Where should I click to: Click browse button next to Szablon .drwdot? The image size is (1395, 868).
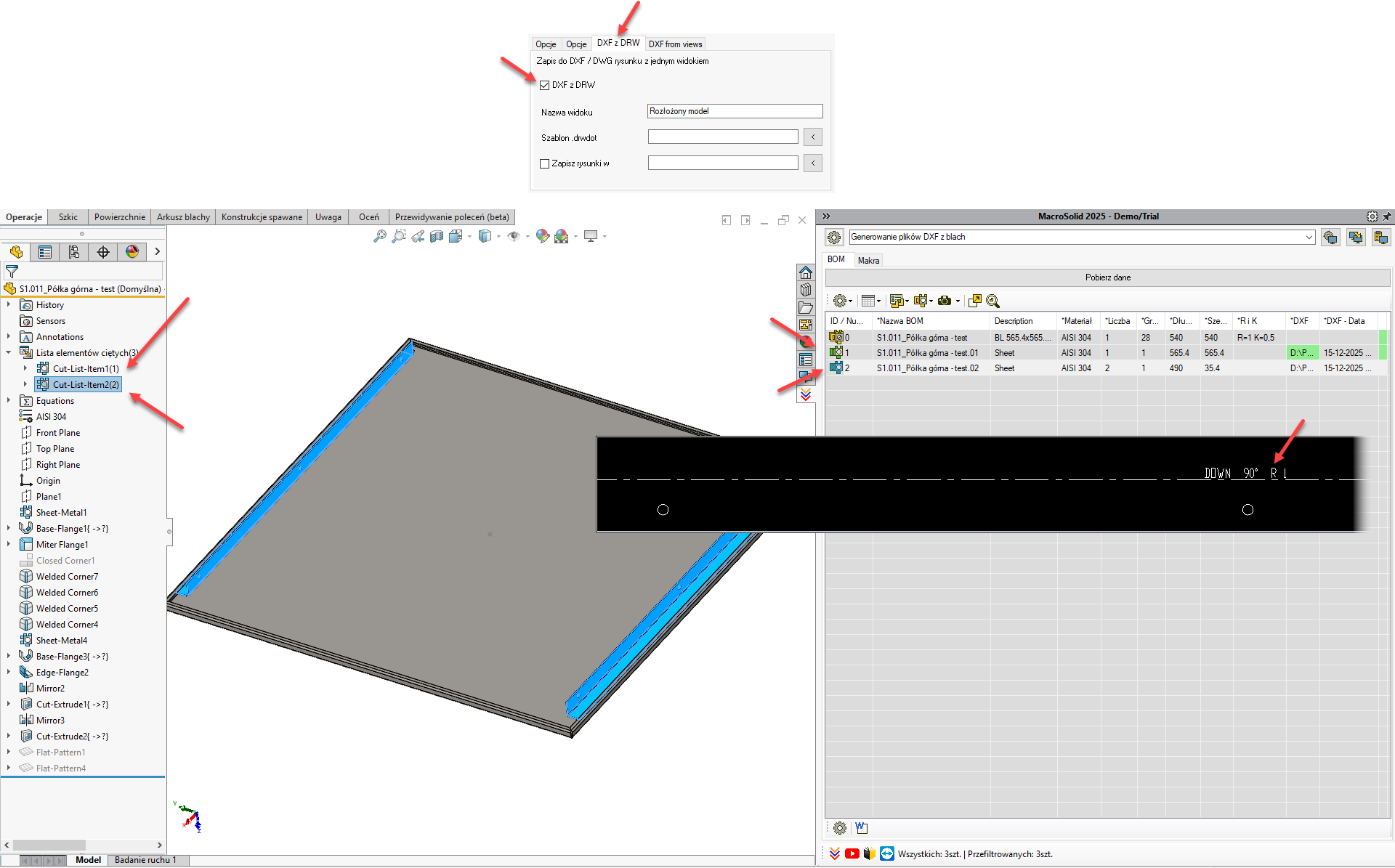(x=813, y=137)
